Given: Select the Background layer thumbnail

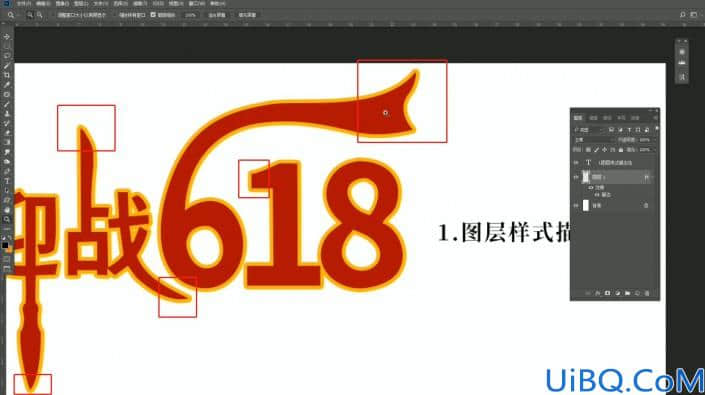Looking at the screenshot, I should pos(585,205).
